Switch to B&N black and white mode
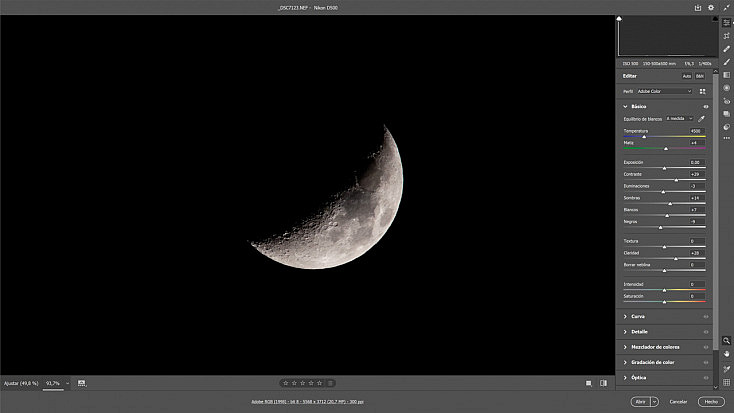 click(699, 76)
